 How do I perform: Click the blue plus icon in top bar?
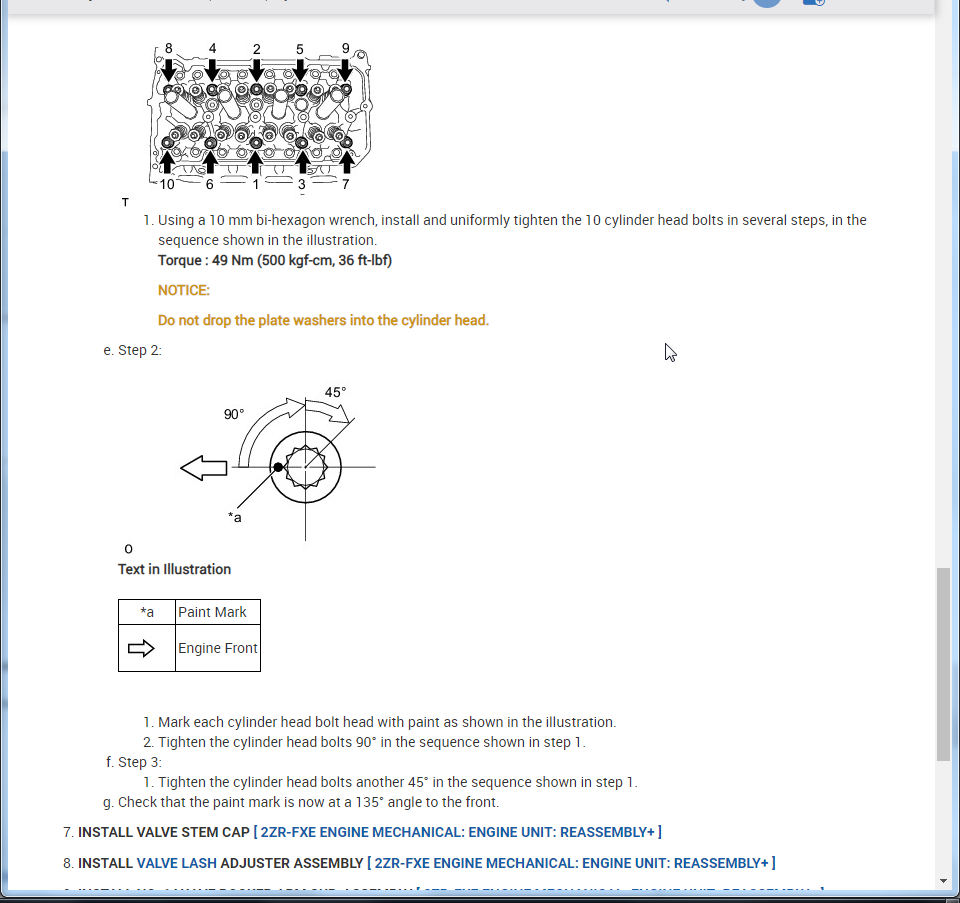814,2
